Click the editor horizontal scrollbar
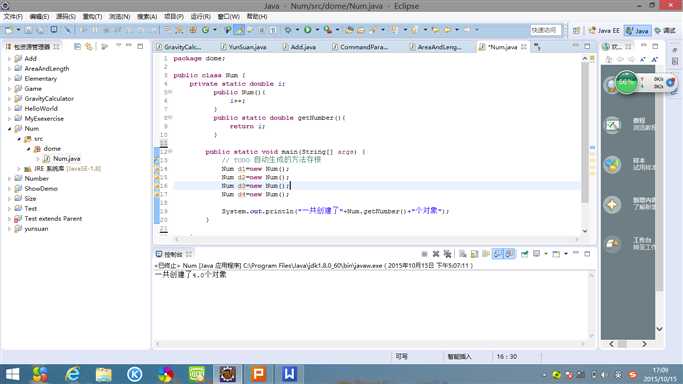Image resolution: width=683 pixels, height=384 pixels. 377,239
